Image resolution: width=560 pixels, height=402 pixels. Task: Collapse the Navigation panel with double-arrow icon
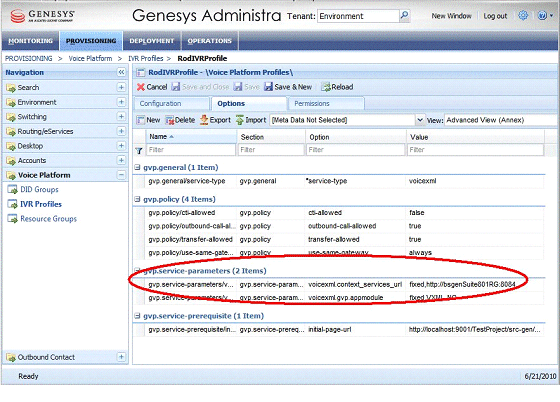[x=121, y=72]
